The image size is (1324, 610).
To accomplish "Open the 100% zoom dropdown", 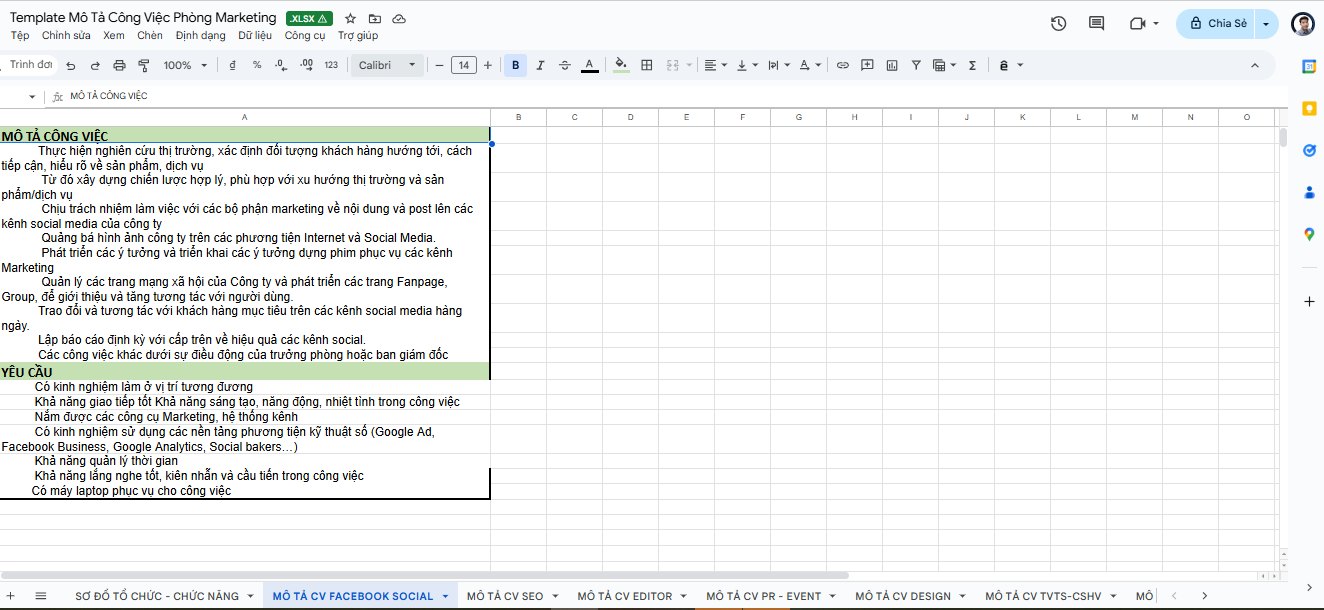I will point(185,65).
